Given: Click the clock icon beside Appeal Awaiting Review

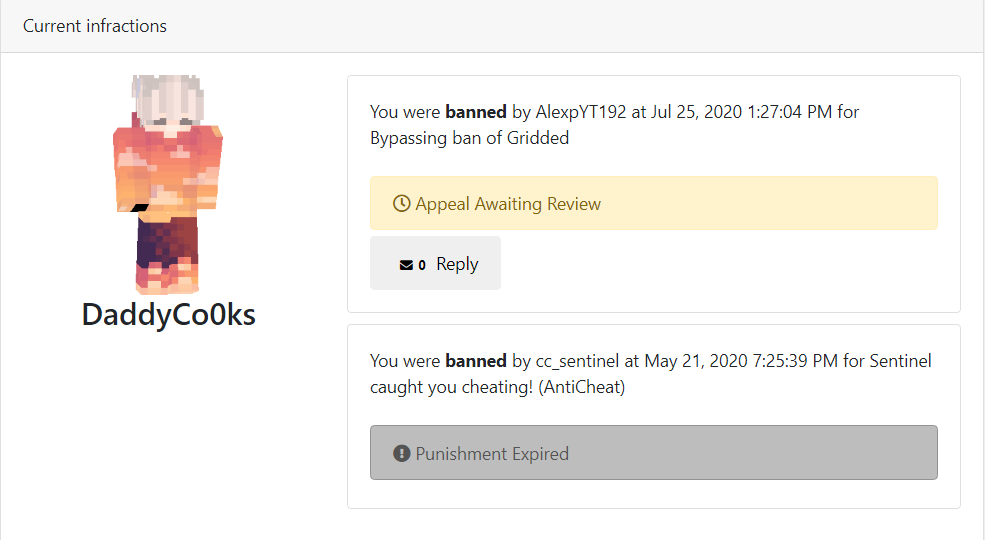Looking at the screenshot, I should pos(401,203).
